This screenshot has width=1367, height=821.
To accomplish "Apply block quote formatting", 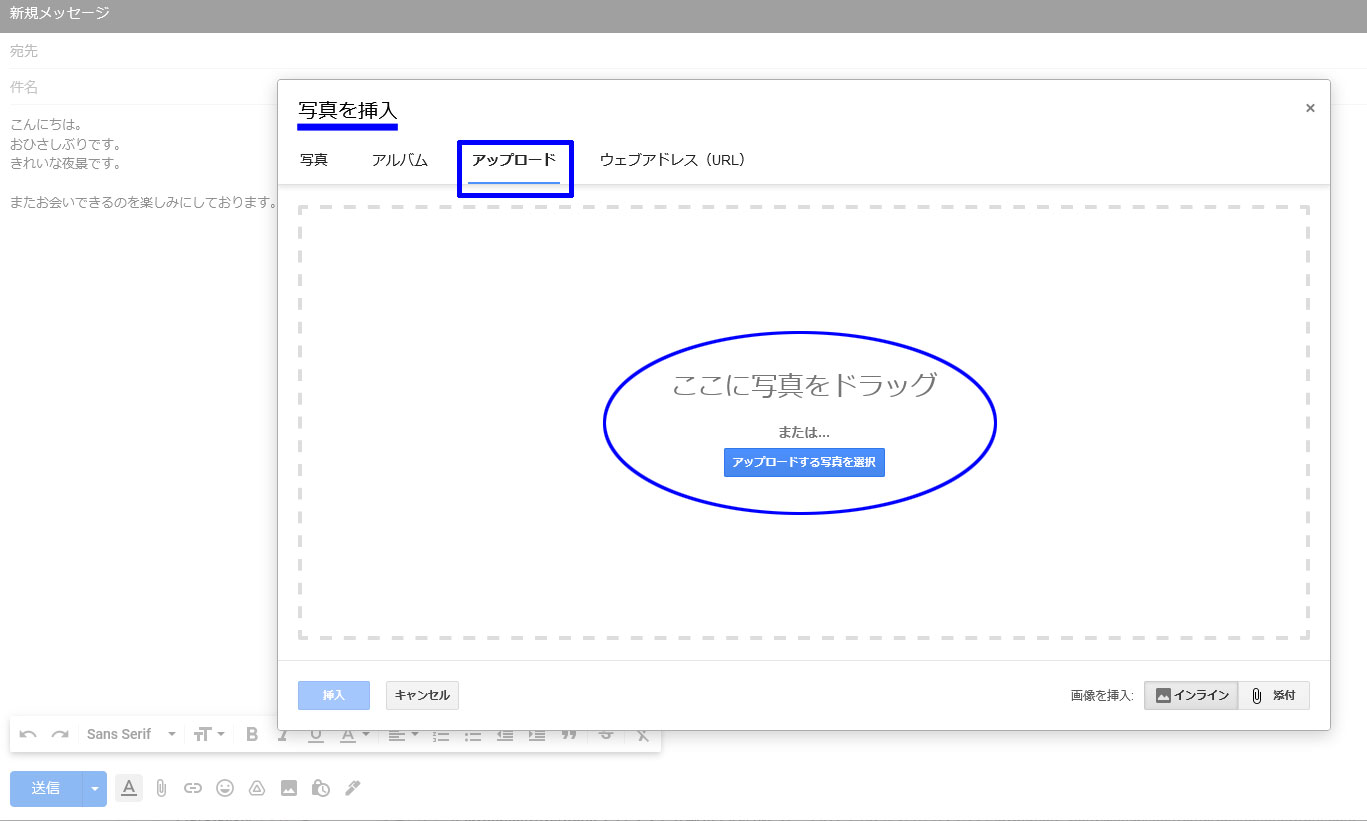I will tap(569, 734).
